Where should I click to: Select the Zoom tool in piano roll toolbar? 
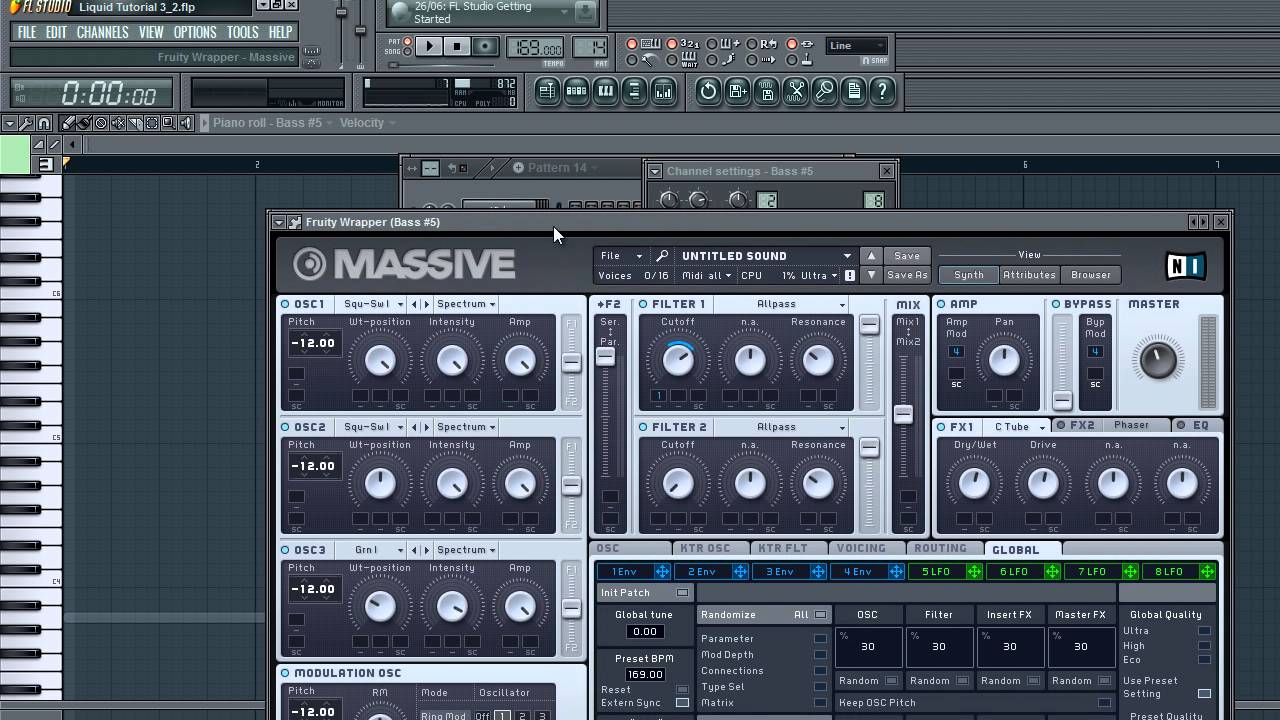coord(169,123)
